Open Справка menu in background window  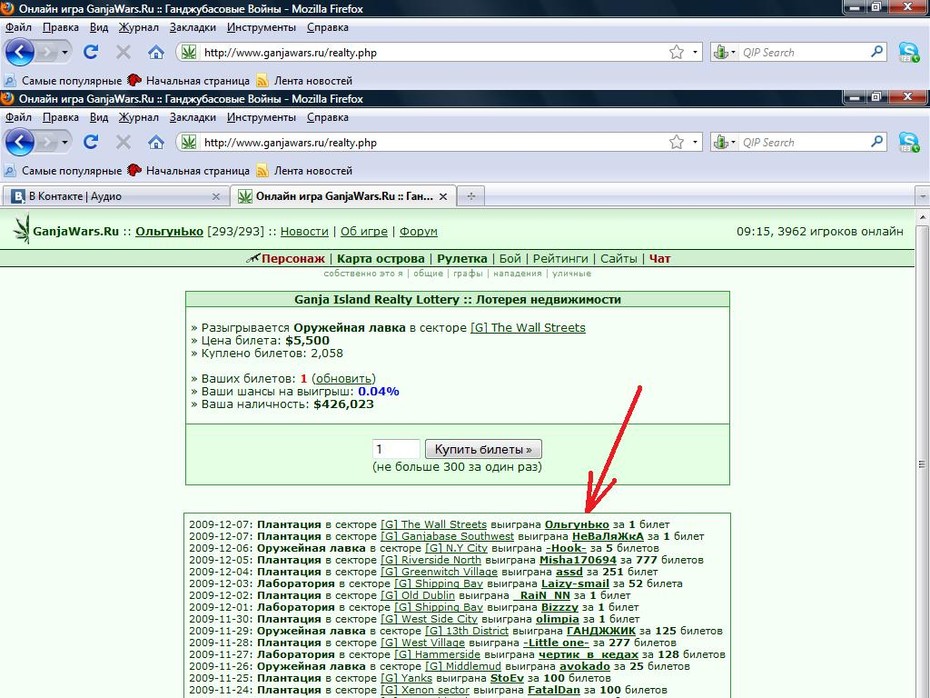pyautogui.click(x=327, y=27)
